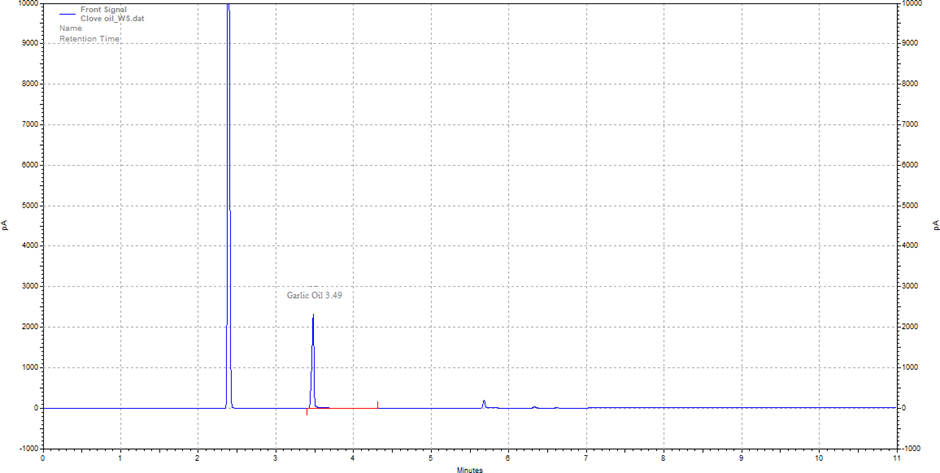Click the 10 tick label on x-axis
Viewport: 940px width, 473px height.
818,458
